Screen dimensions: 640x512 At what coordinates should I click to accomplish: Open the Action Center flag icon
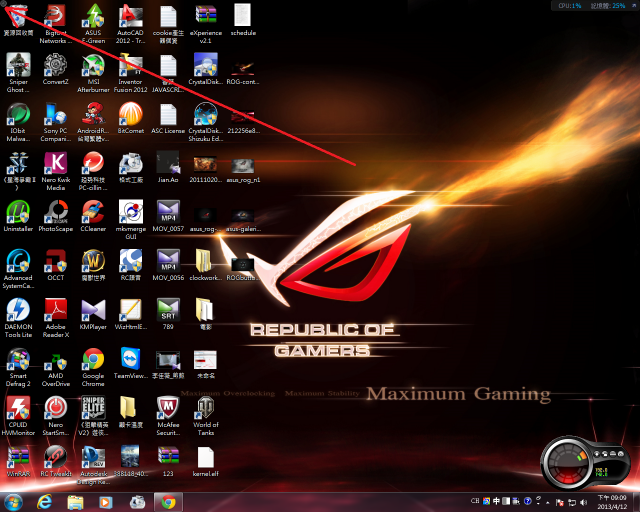[560, 503]
